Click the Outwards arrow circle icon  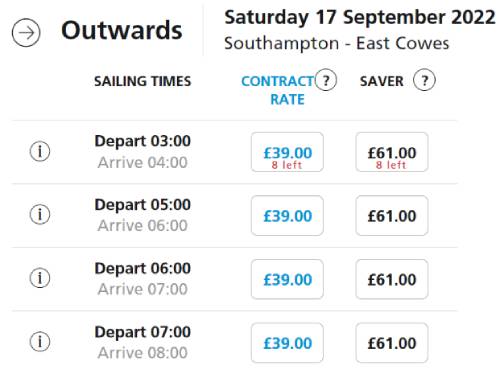pos(26,33)
